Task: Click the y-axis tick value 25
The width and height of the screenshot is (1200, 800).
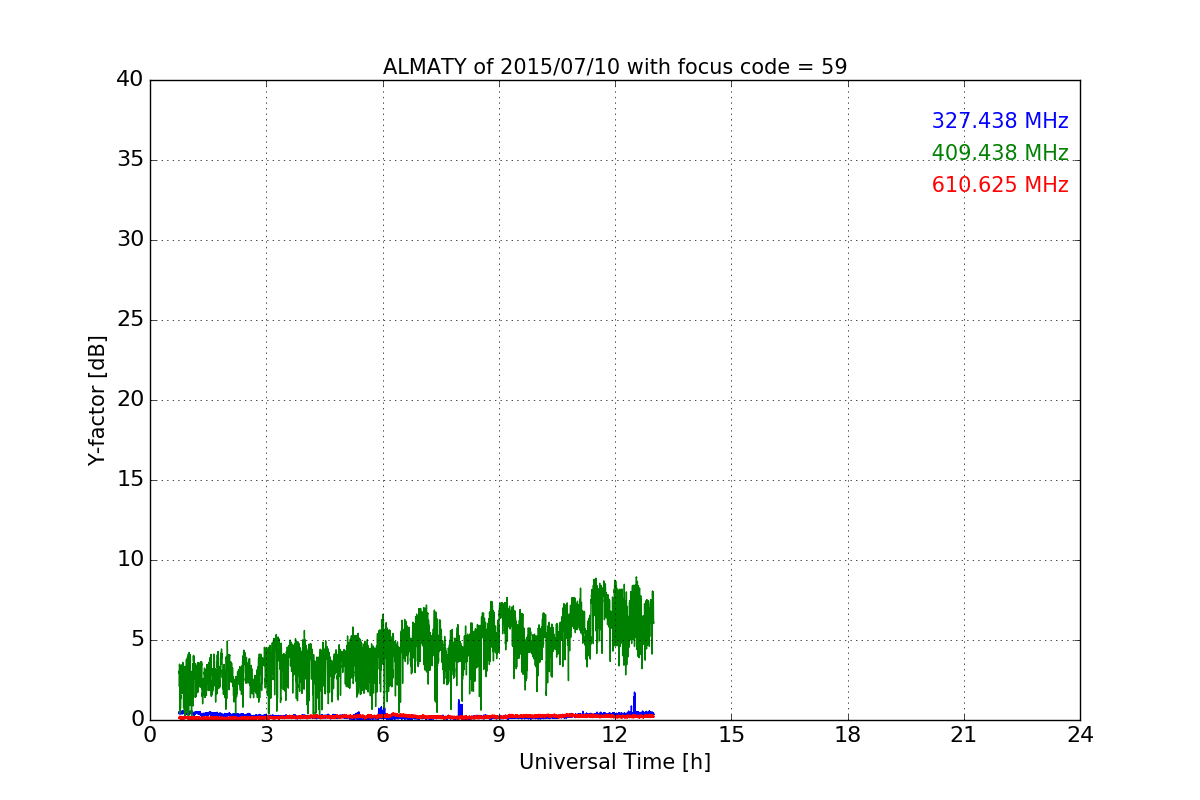Action: click(x=130, y=320)
